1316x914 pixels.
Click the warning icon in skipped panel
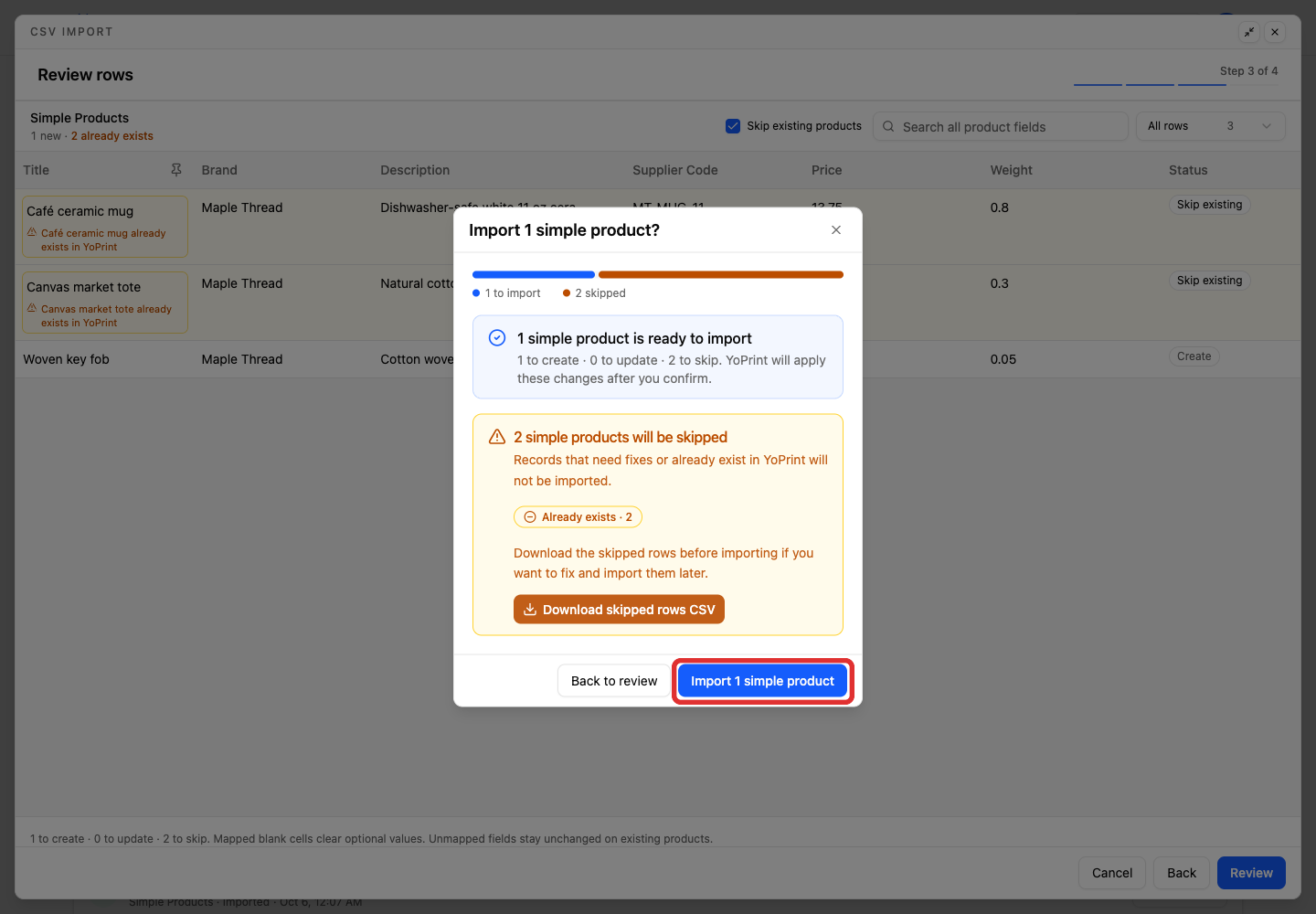tap(497, 437)
